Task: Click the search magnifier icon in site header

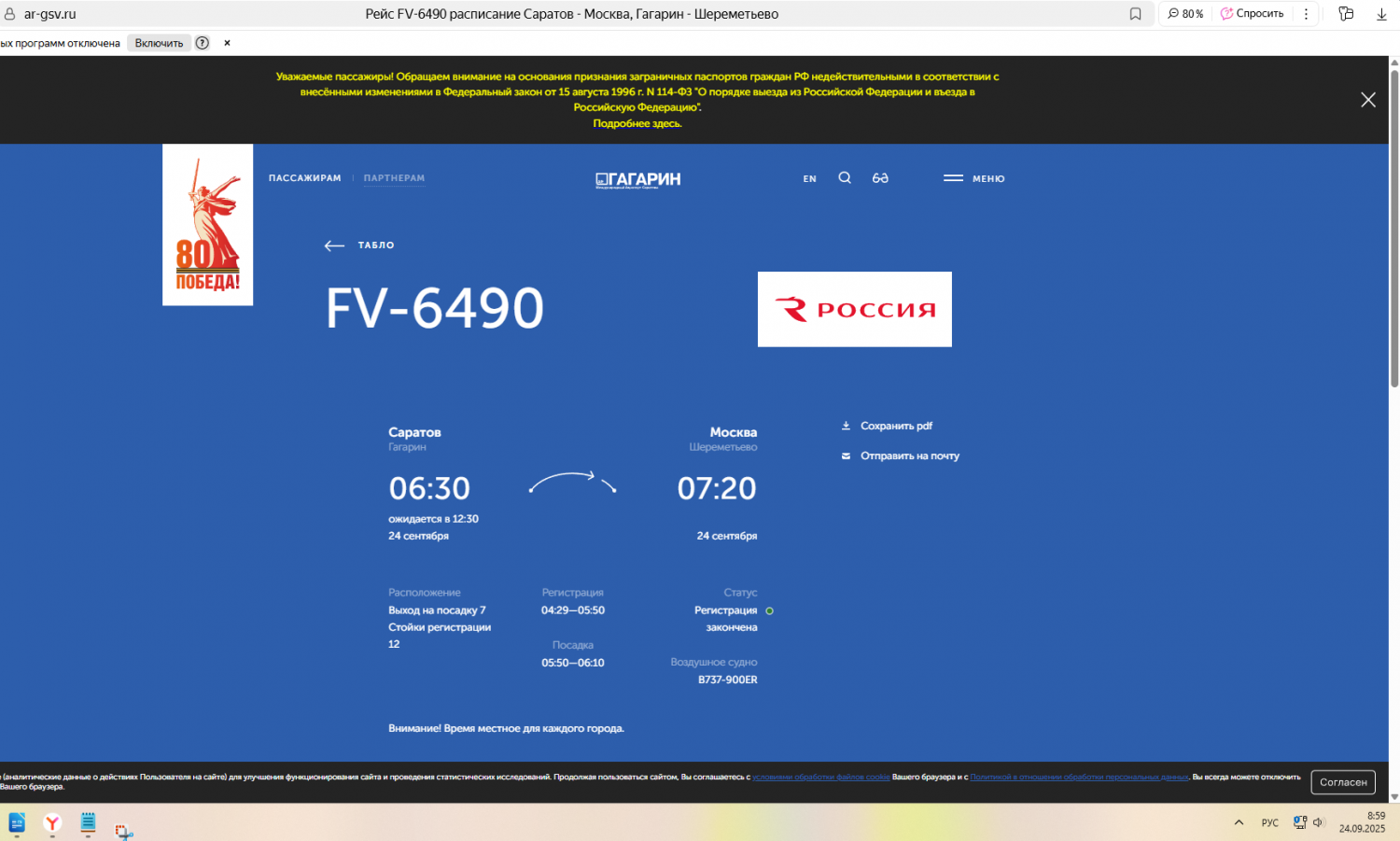Action: pos(845,178)
